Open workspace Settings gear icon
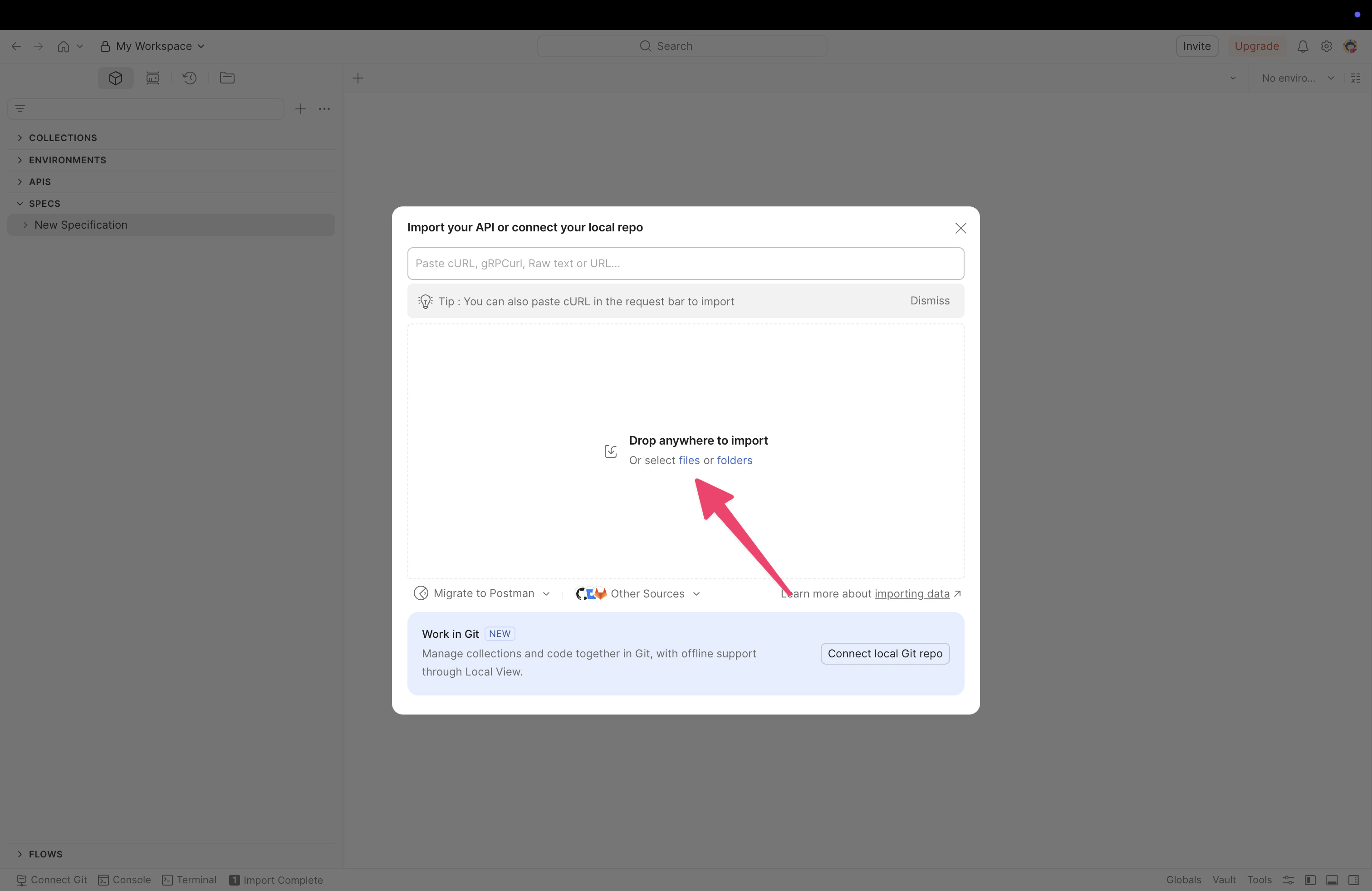1372x891 pixels. 1327,45
